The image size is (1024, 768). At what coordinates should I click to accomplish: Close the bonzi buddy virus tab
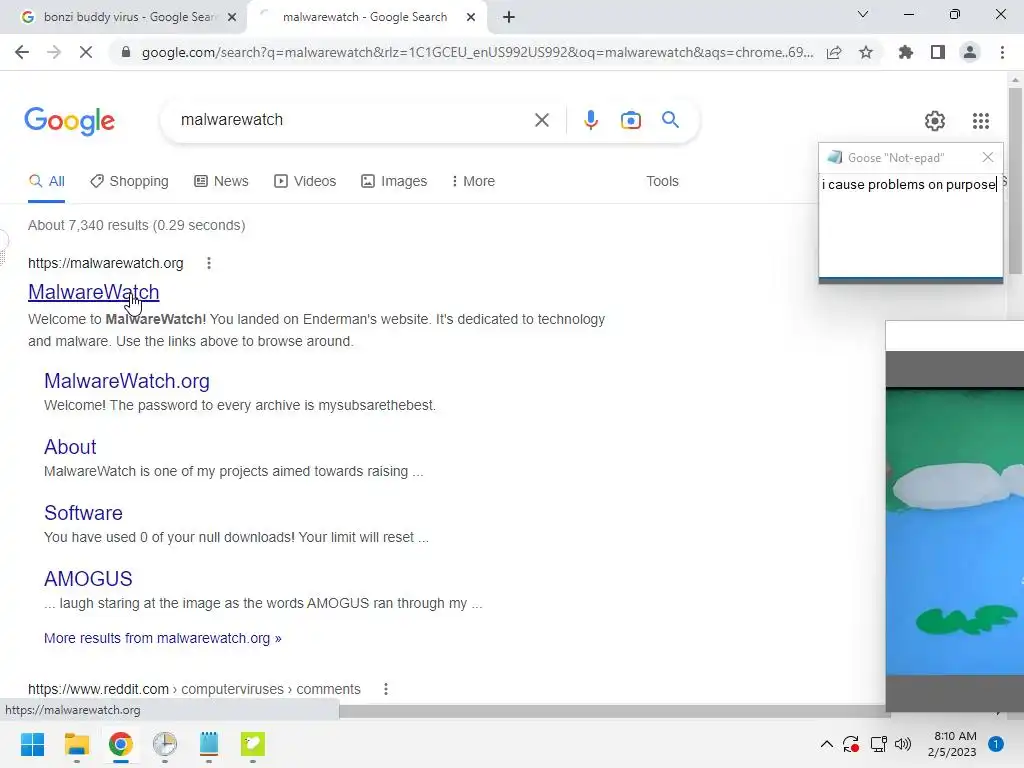232,17
